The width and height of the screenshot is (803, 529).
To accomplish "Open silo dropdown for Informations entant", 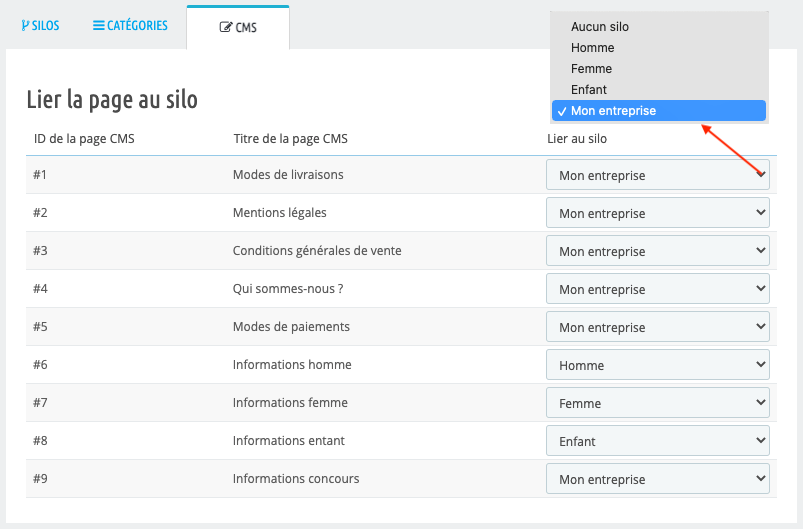I will [658, 440].
